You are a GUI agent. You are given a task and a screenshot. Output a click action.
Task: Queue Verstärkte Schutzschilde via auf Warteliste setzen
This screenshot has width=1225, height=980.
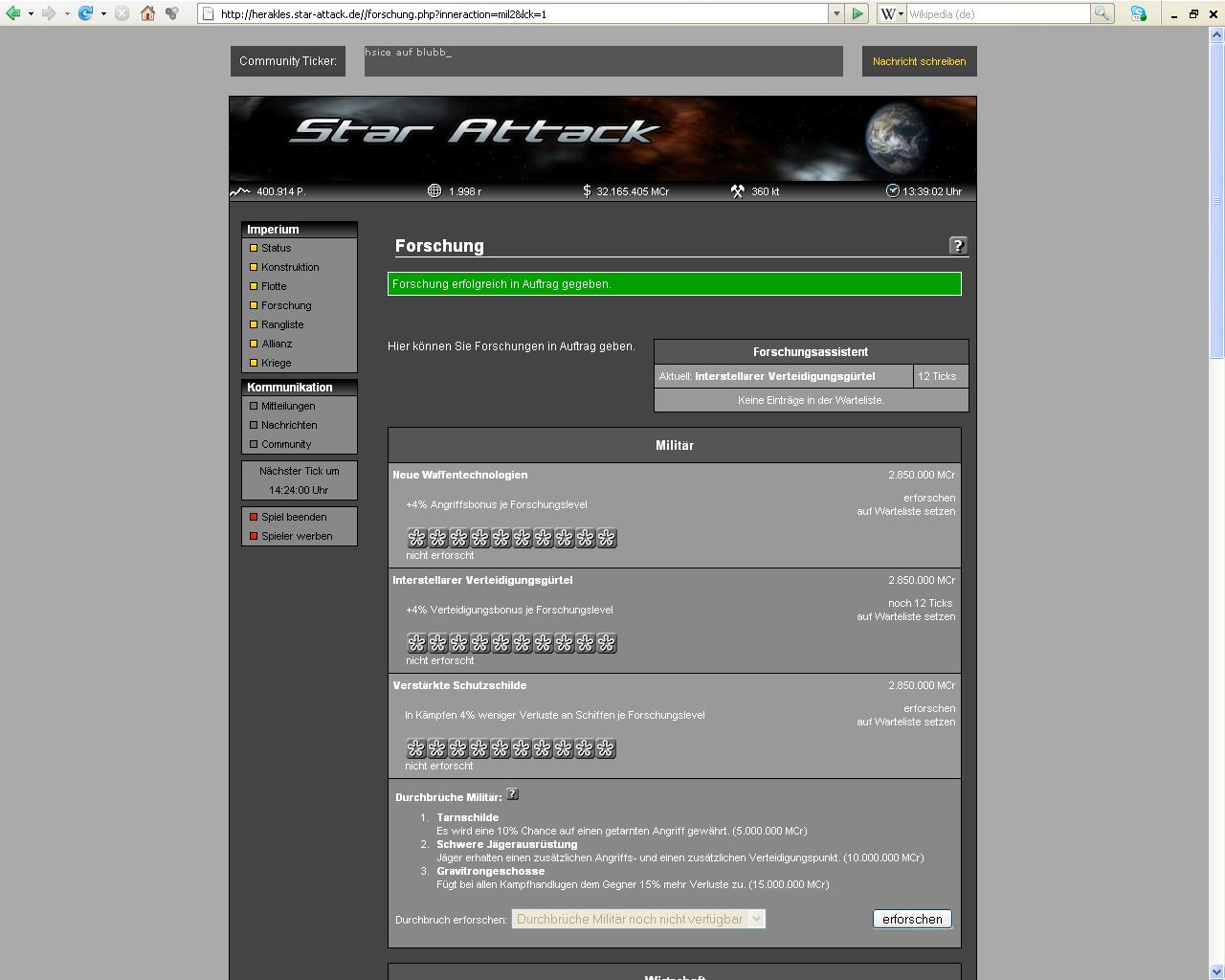906,722
